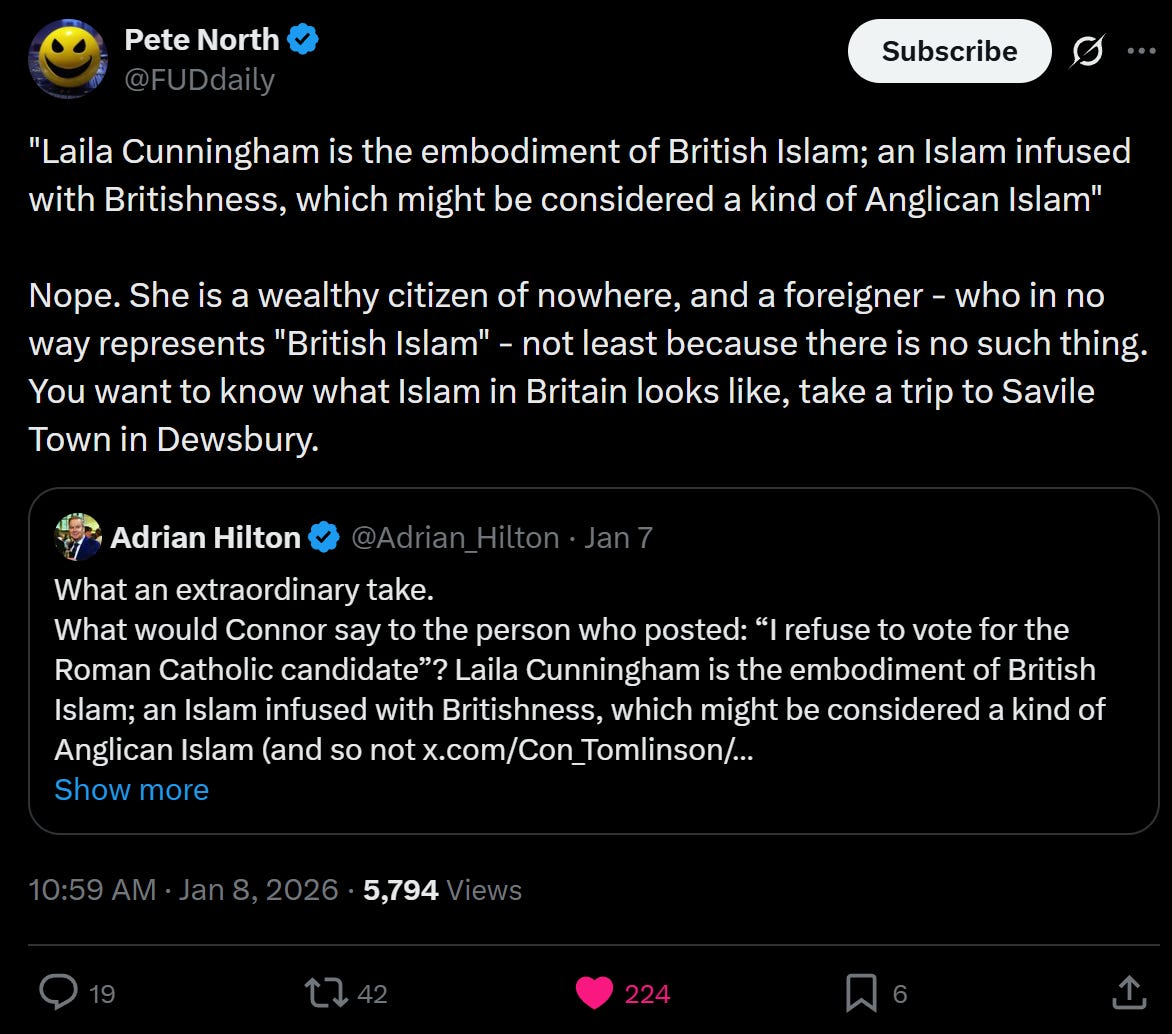Click Adrian Hilton's blue verified badge

(x=323, y=538)
